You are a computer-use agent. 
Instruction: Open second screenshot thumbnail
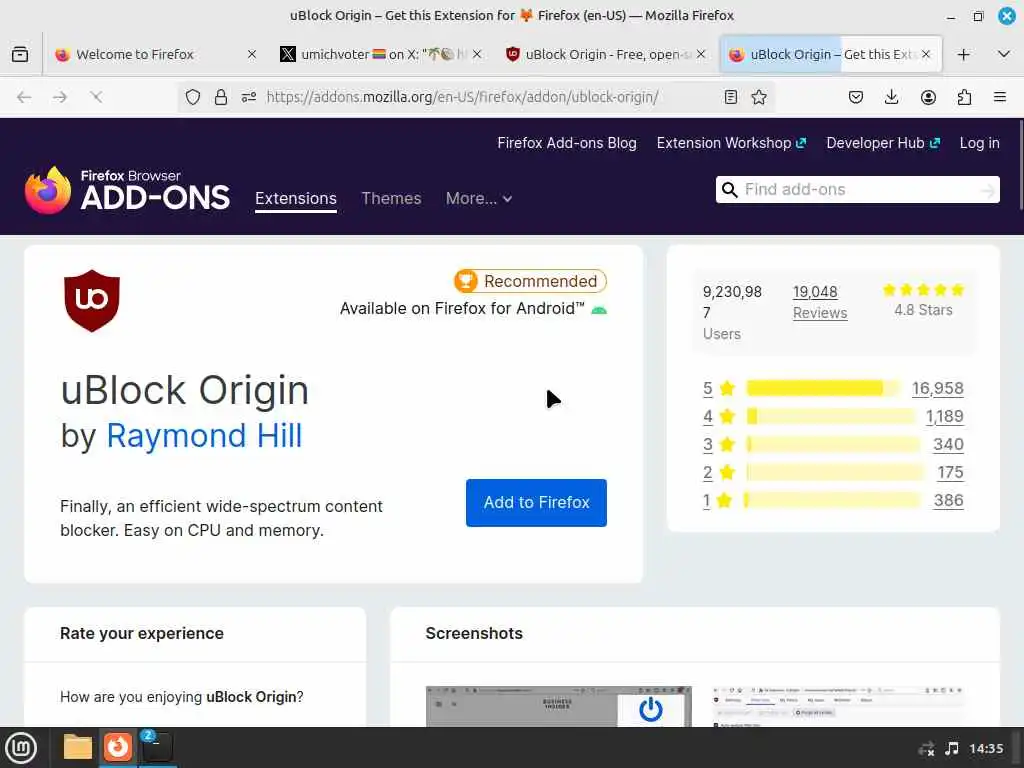[x=838, y=706]
